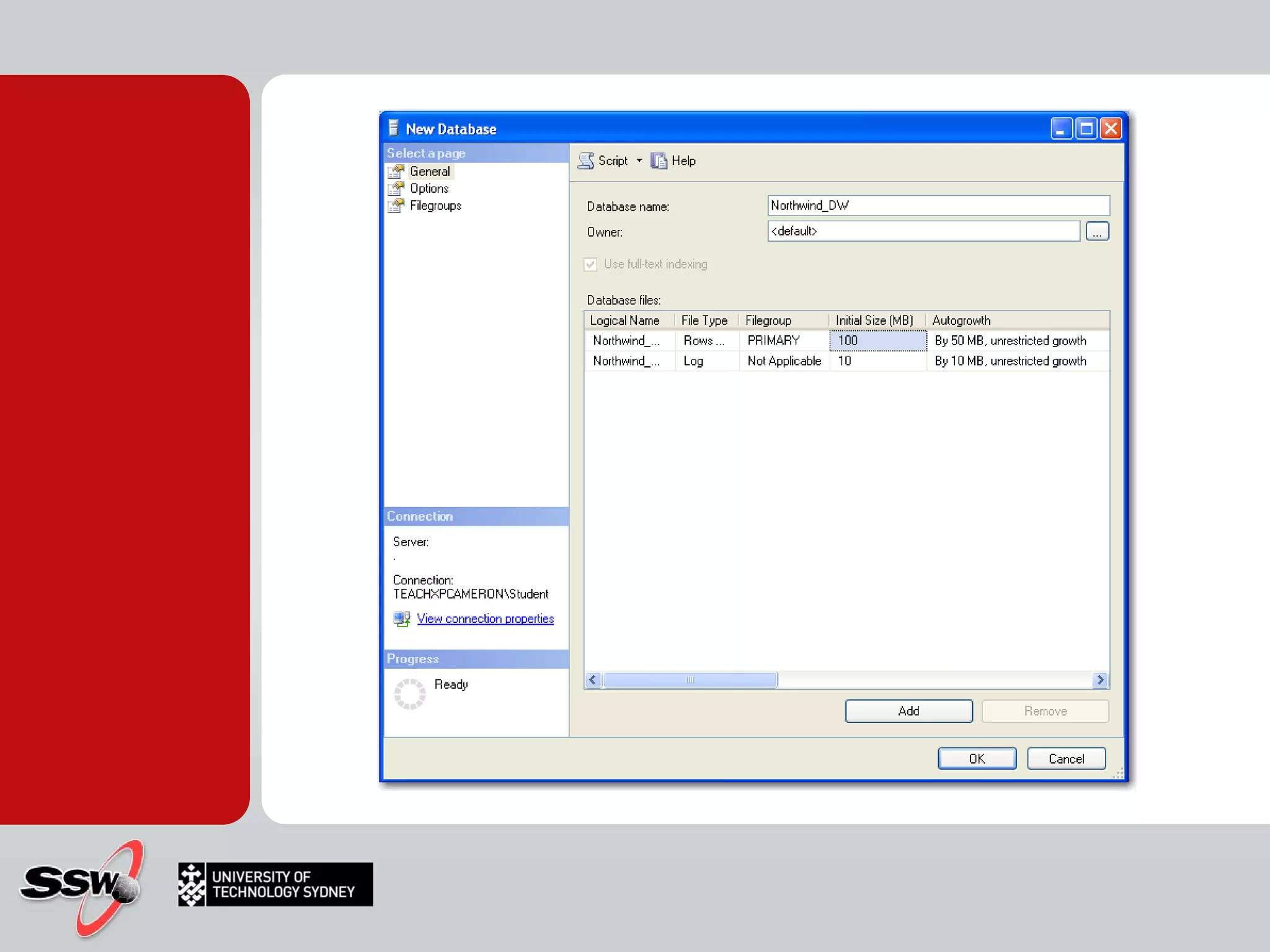Click the scrollbar left arrow
1270x952 pixels.
point(593,680)
